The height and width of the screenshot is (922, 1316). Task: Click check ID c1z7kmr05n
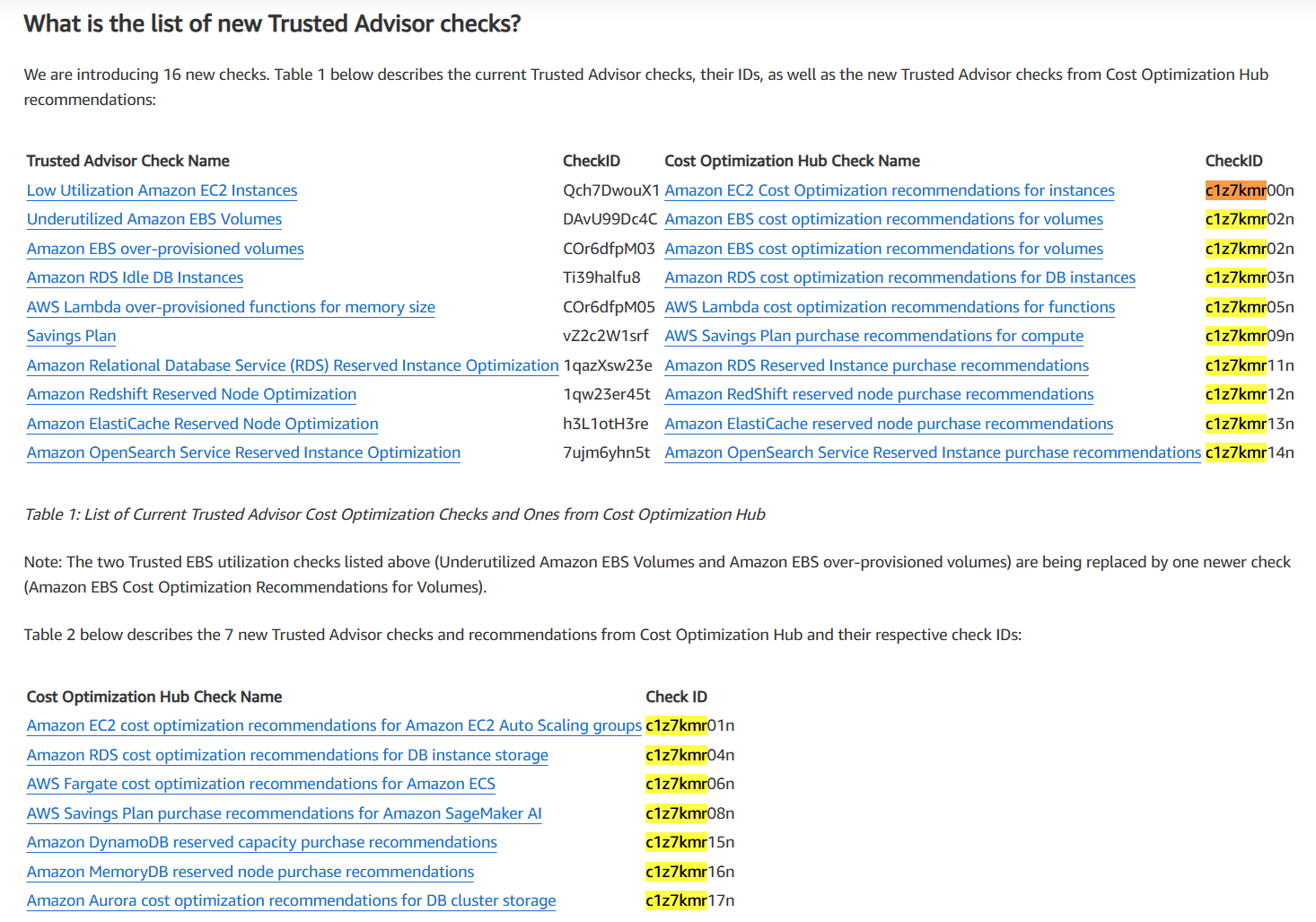point(1250,307)
